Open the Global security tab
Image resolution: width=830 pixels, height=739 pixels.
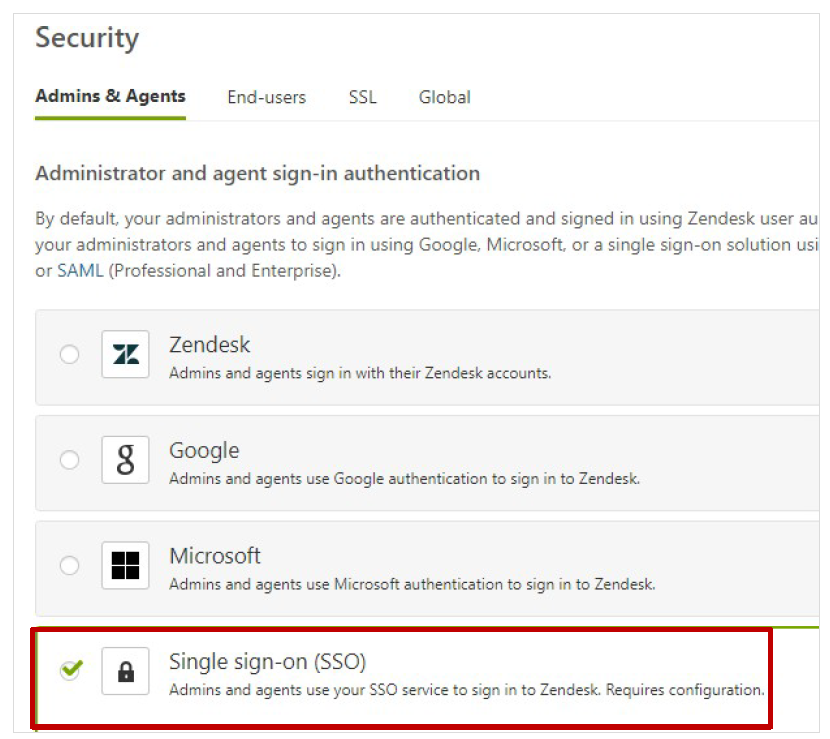[444, 98]
